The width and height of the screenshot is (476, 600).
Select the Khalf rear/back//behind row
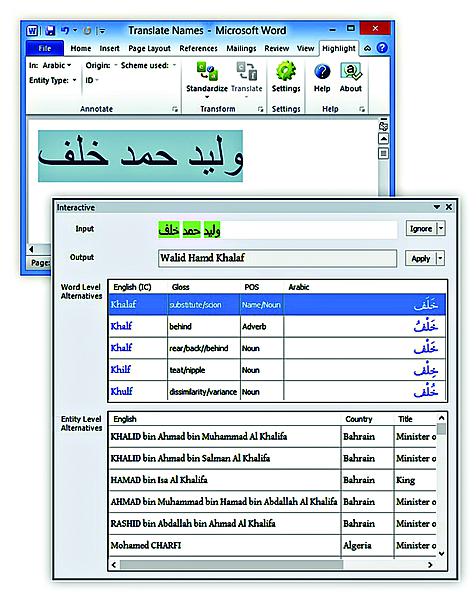[x=277, y=348]
